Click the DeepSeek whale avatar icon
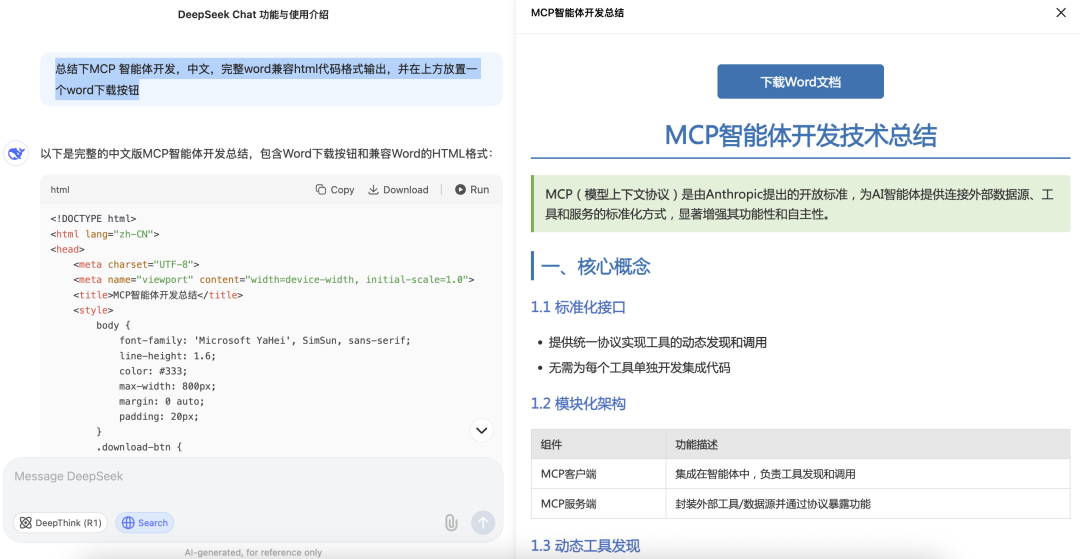 click(15, 154)
